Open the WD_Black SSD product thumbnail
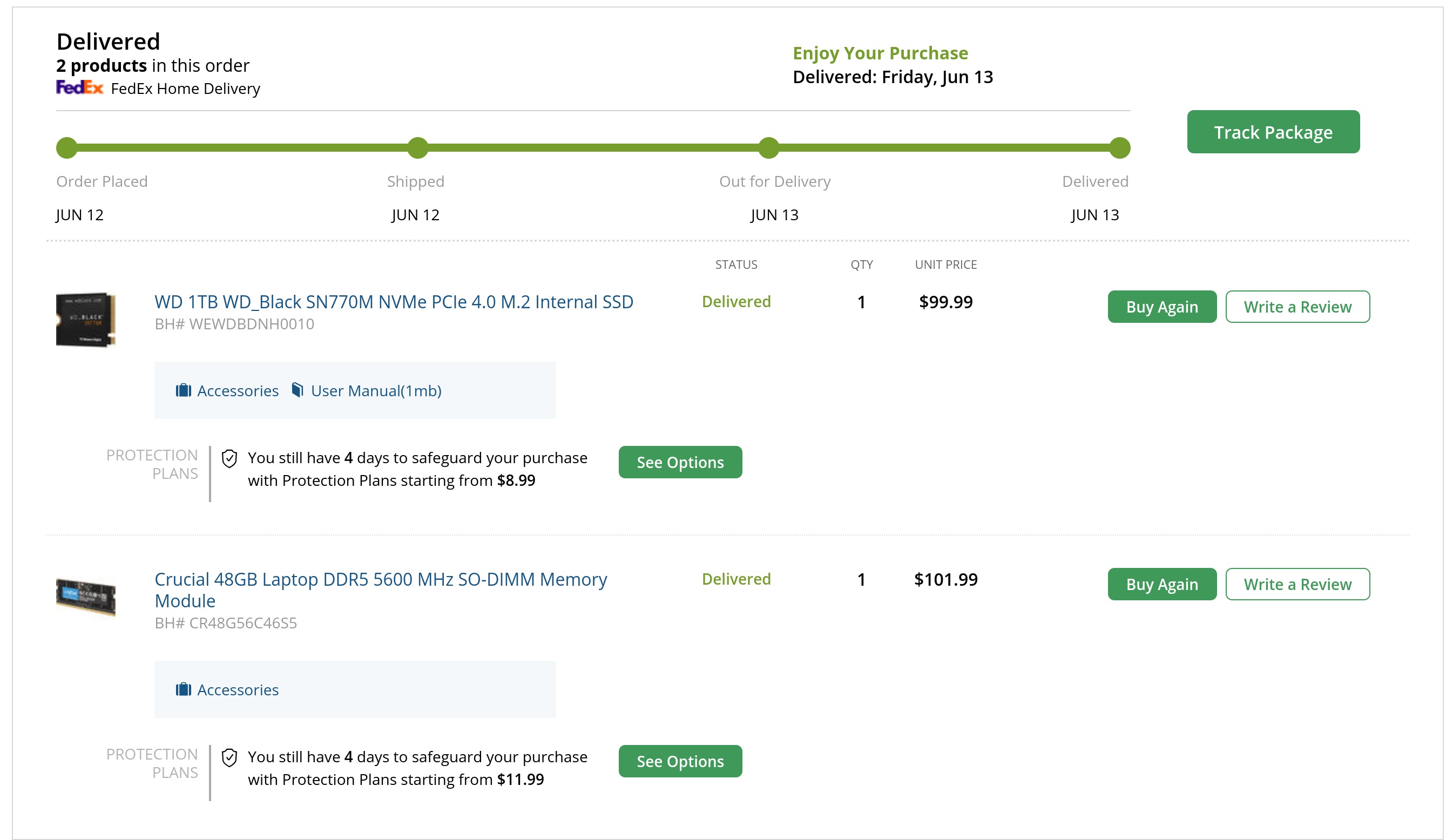Viewport: 1446px width, 840px height. 85,319
